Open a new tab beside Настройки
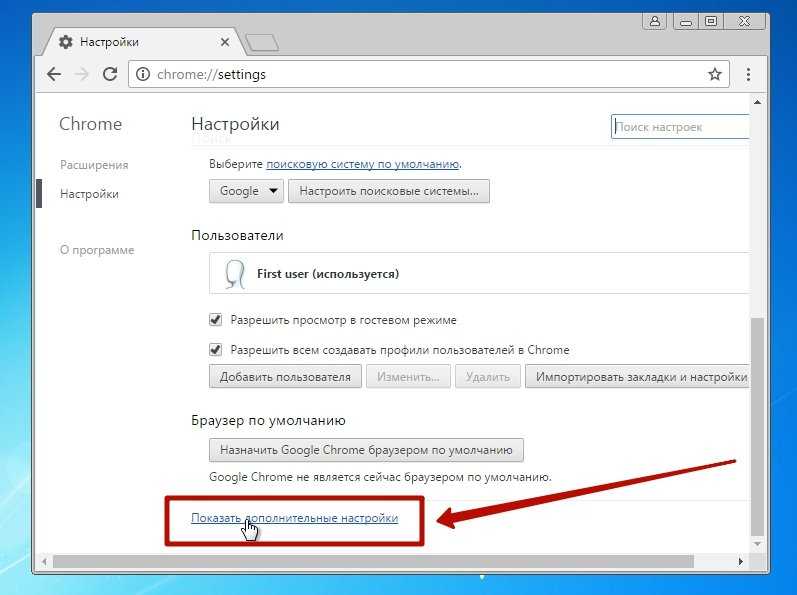797x595 pixels. point(262,43)
